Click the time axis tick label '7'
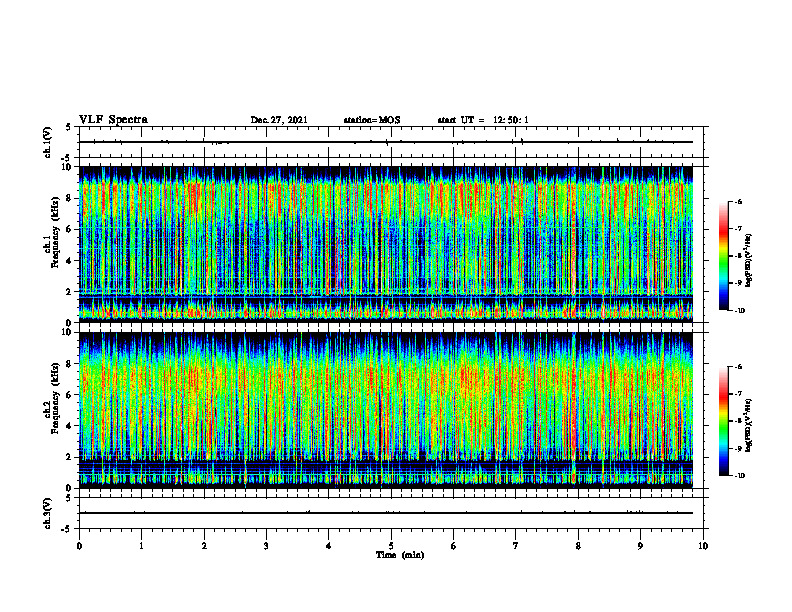This screenshot has width=792, height=612. pos(516,546)
